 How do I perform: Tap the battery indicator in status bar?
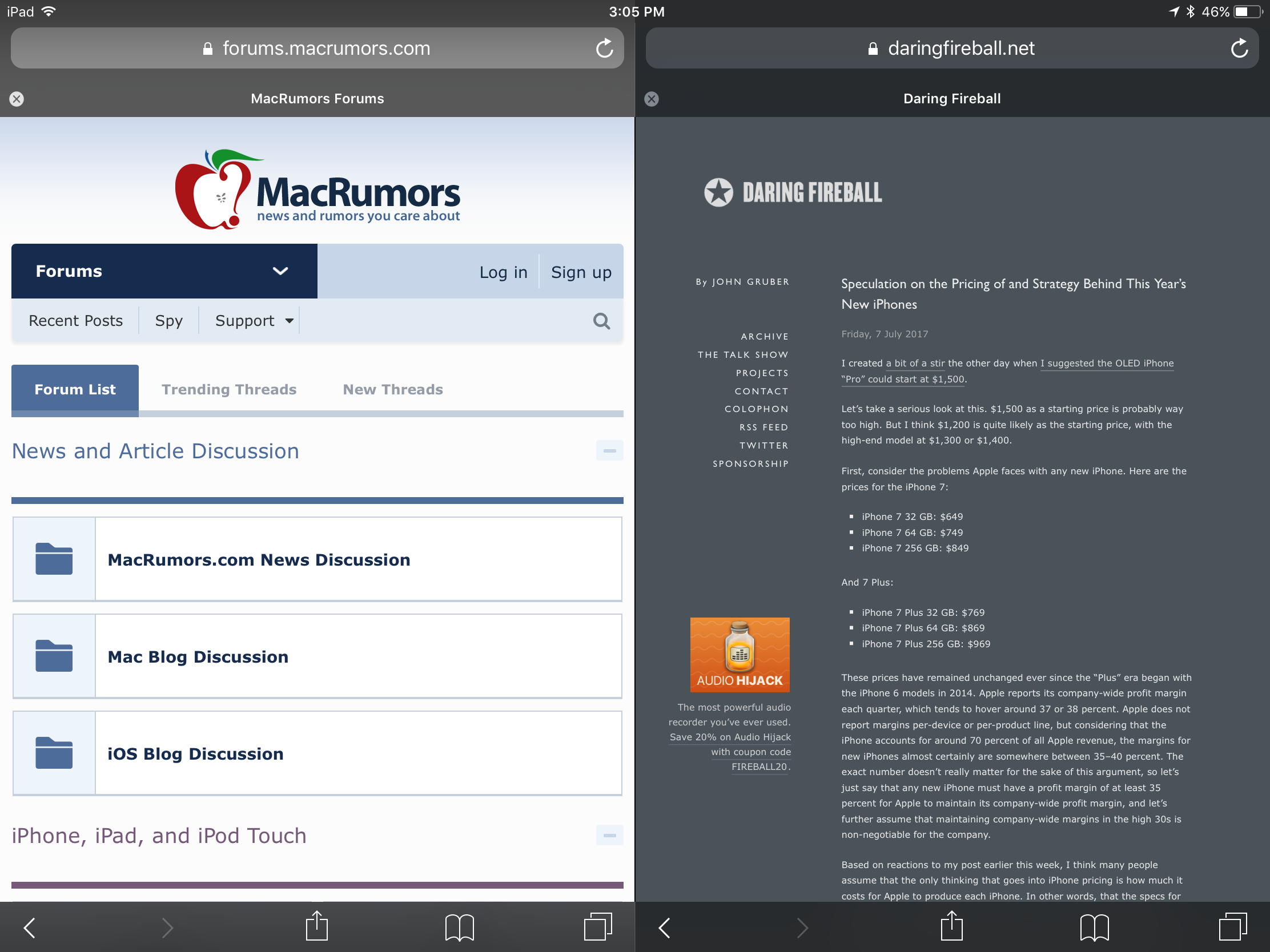1248,11
